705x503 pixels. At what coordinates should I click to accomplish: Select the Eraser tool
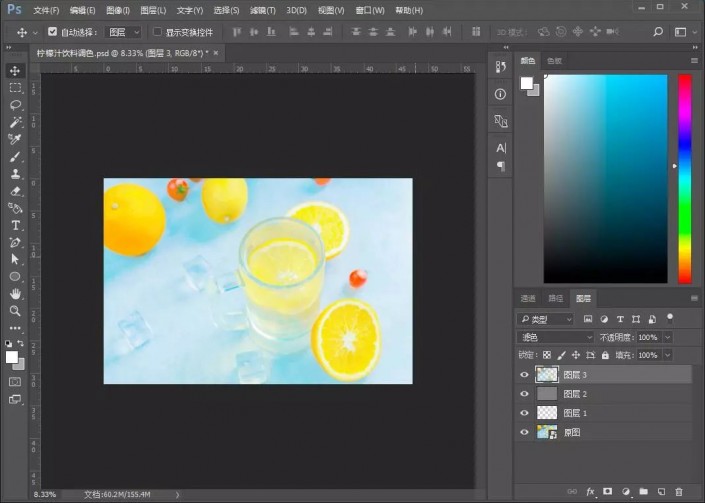point(15,191)
